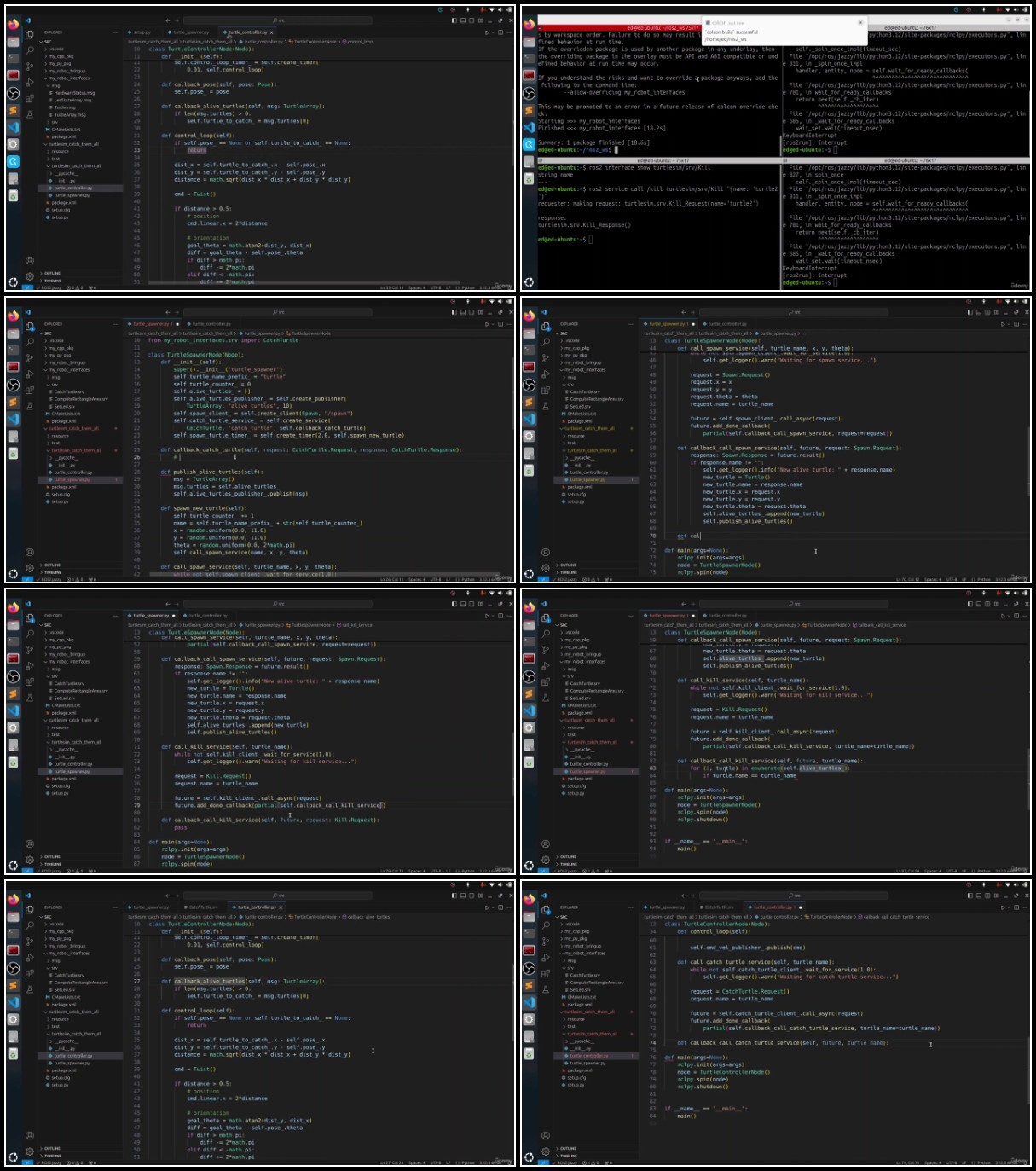Open Firefox from the dock in the top-left screenshot

[x=13, y=24]
